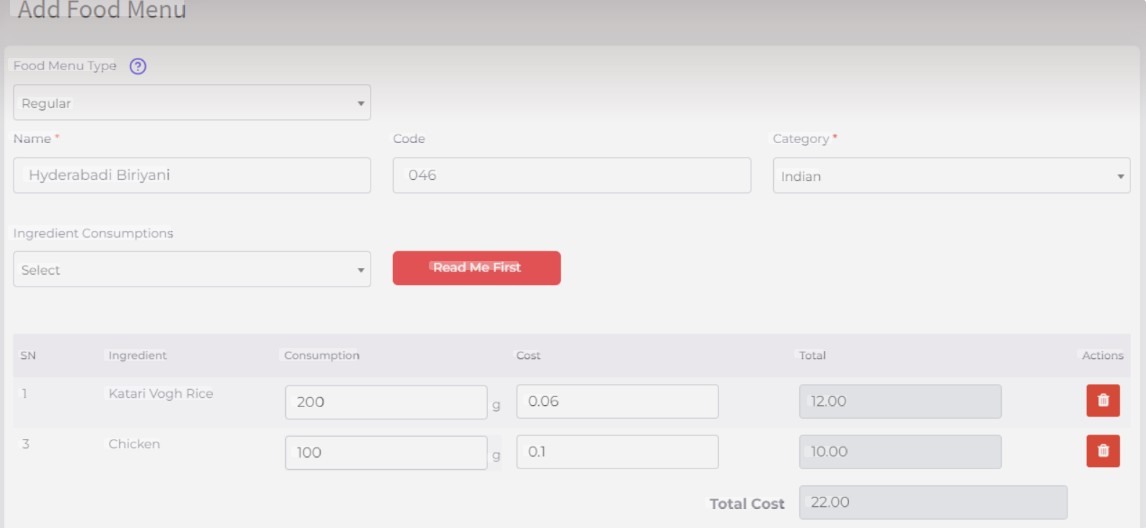Click the Consumption column header
Screen dimensions: 1146x528
pyautogui.click(x=321, y=355)
